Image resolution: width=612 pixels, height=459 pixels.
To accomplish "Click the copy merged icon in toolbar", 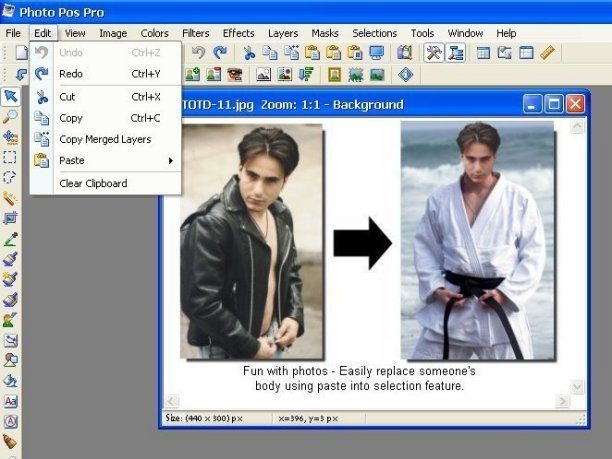I will (291, 53).
